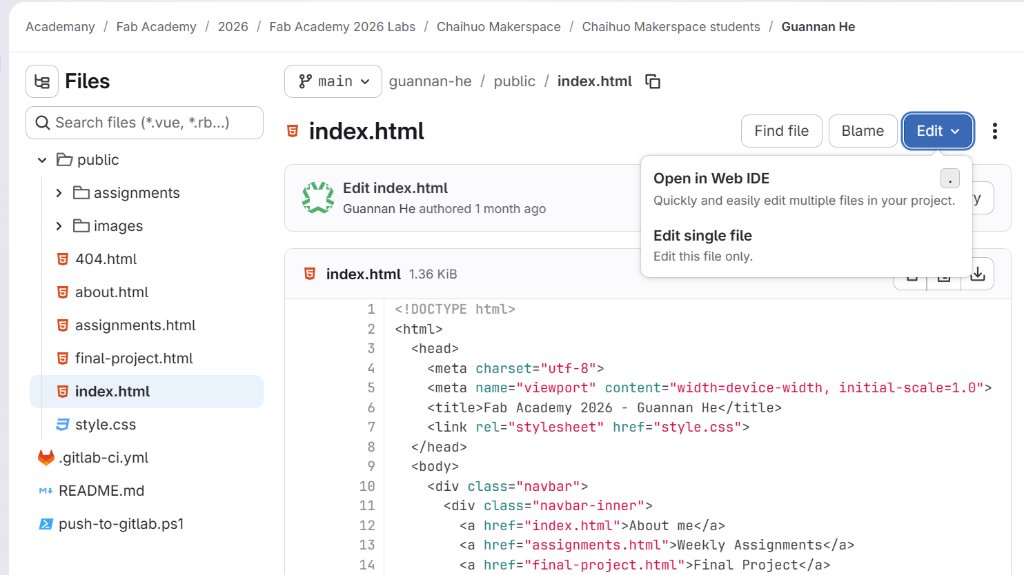The width and height of the screenshot is (1024, 575).
Task: Click the file tree toggle icon beside Files
Action: (42, 82)
